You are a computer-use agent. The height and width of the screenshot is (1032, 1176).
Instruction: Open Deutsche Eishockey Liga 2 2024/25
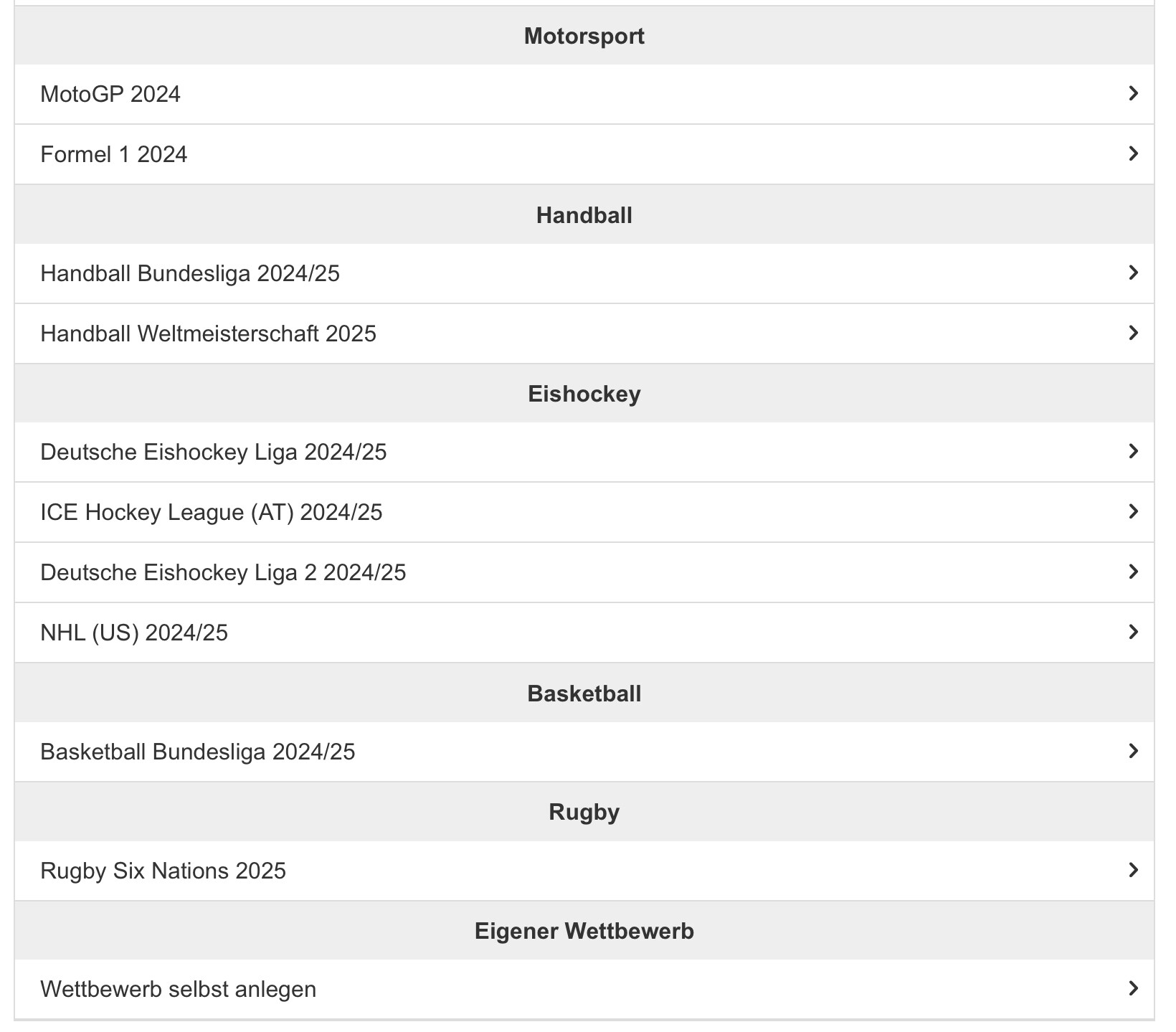(x=223, y=572)
